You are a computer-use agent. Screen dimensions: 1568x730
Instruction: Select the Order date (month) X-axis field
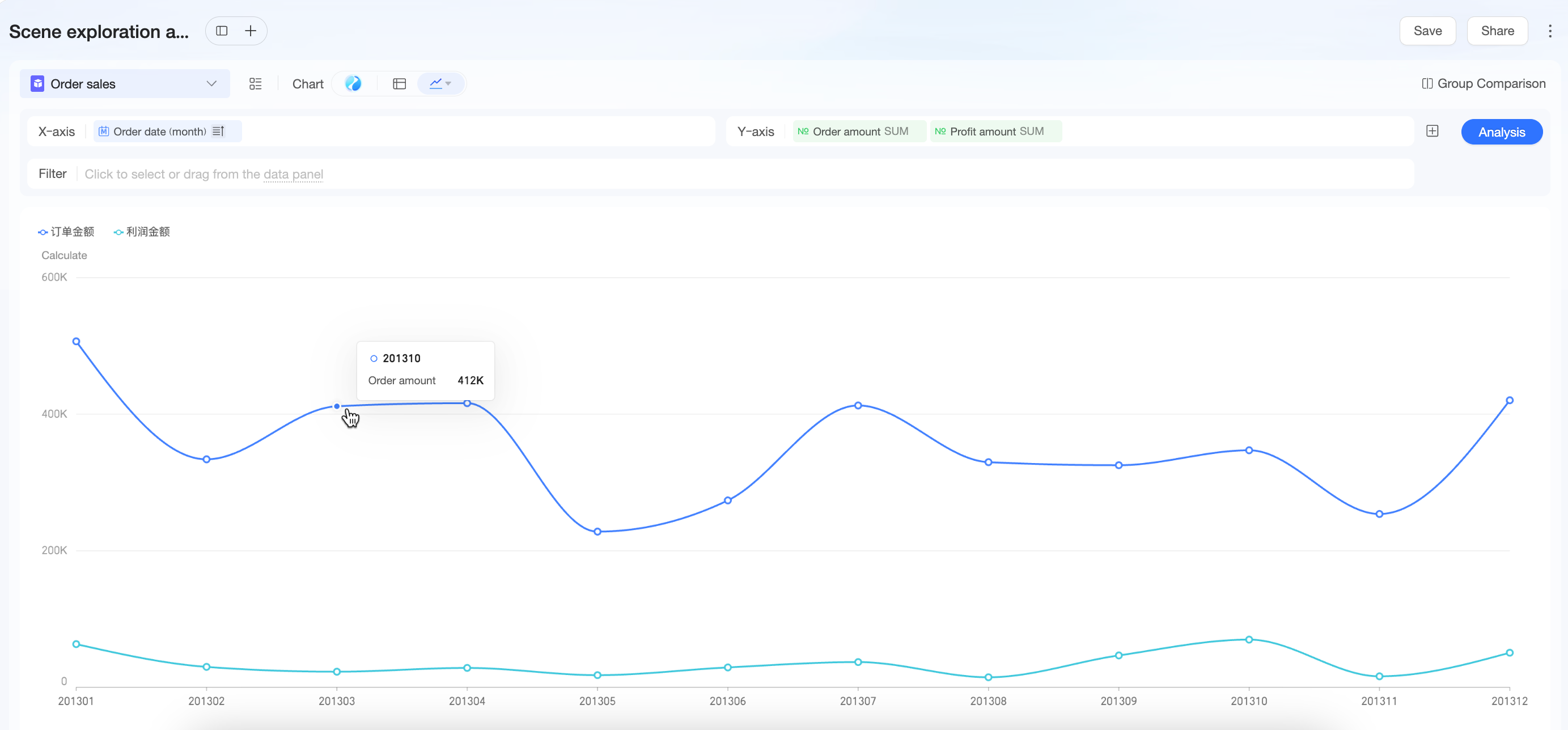[x=167, y=131]
